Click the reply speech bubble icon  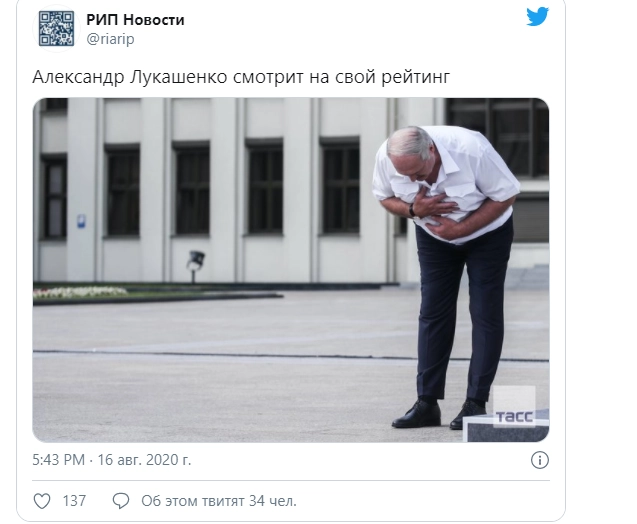121,501
